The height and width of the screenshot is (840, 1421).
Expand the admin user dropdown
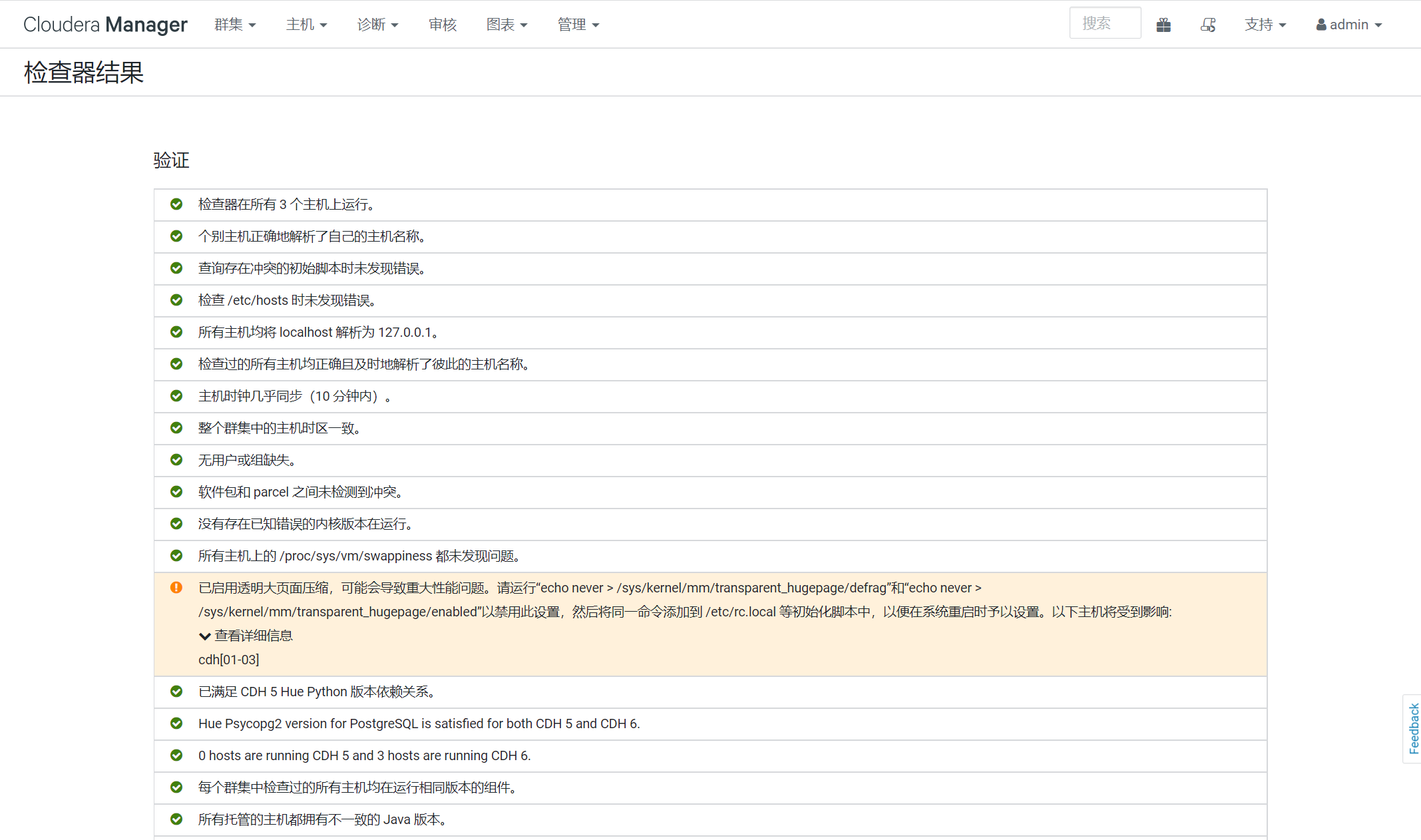pos(1349,25)
